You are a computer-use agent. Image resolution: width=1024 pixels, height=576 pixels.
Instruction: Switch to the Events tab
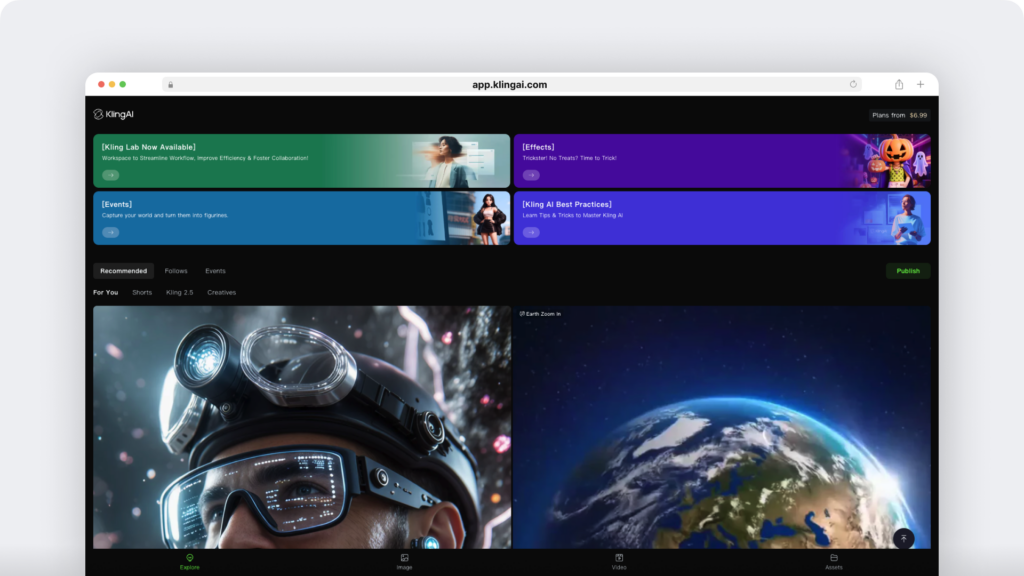215,271
